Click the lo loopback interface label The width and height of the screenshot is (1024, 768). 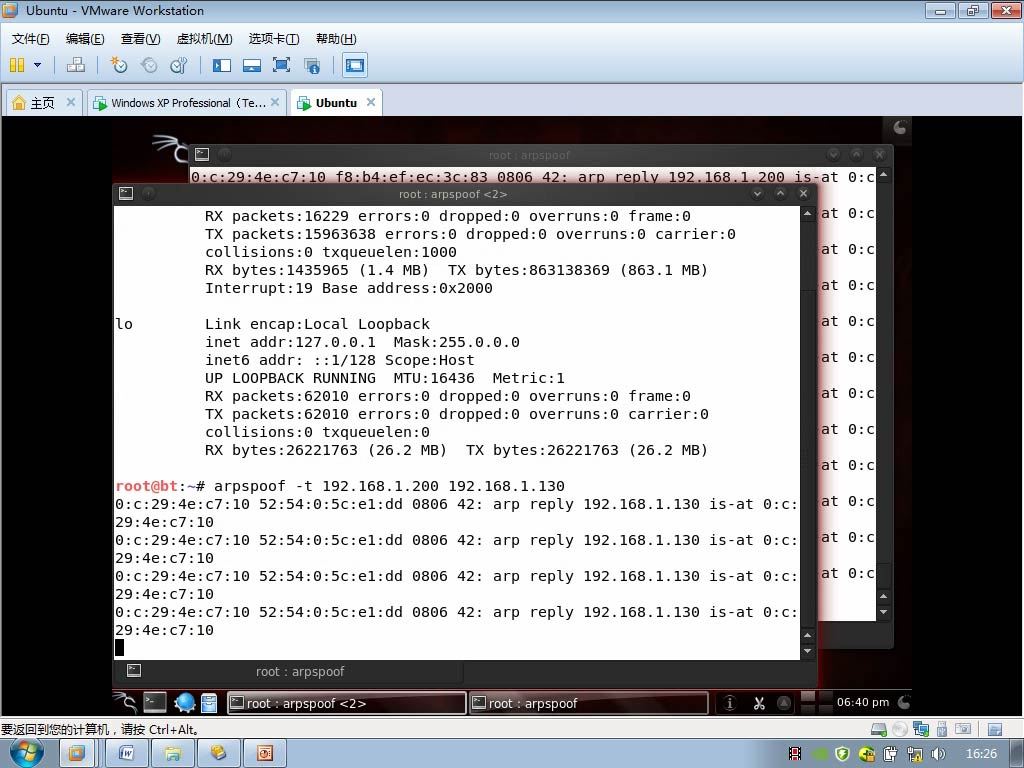click(x=124, y=324)
